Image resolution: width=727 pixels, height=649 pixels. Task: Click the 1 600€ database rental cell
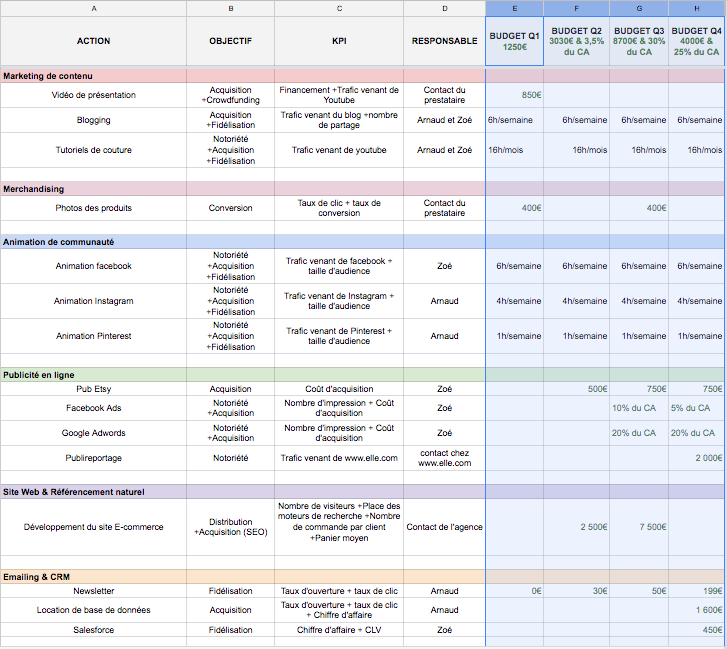697,610
